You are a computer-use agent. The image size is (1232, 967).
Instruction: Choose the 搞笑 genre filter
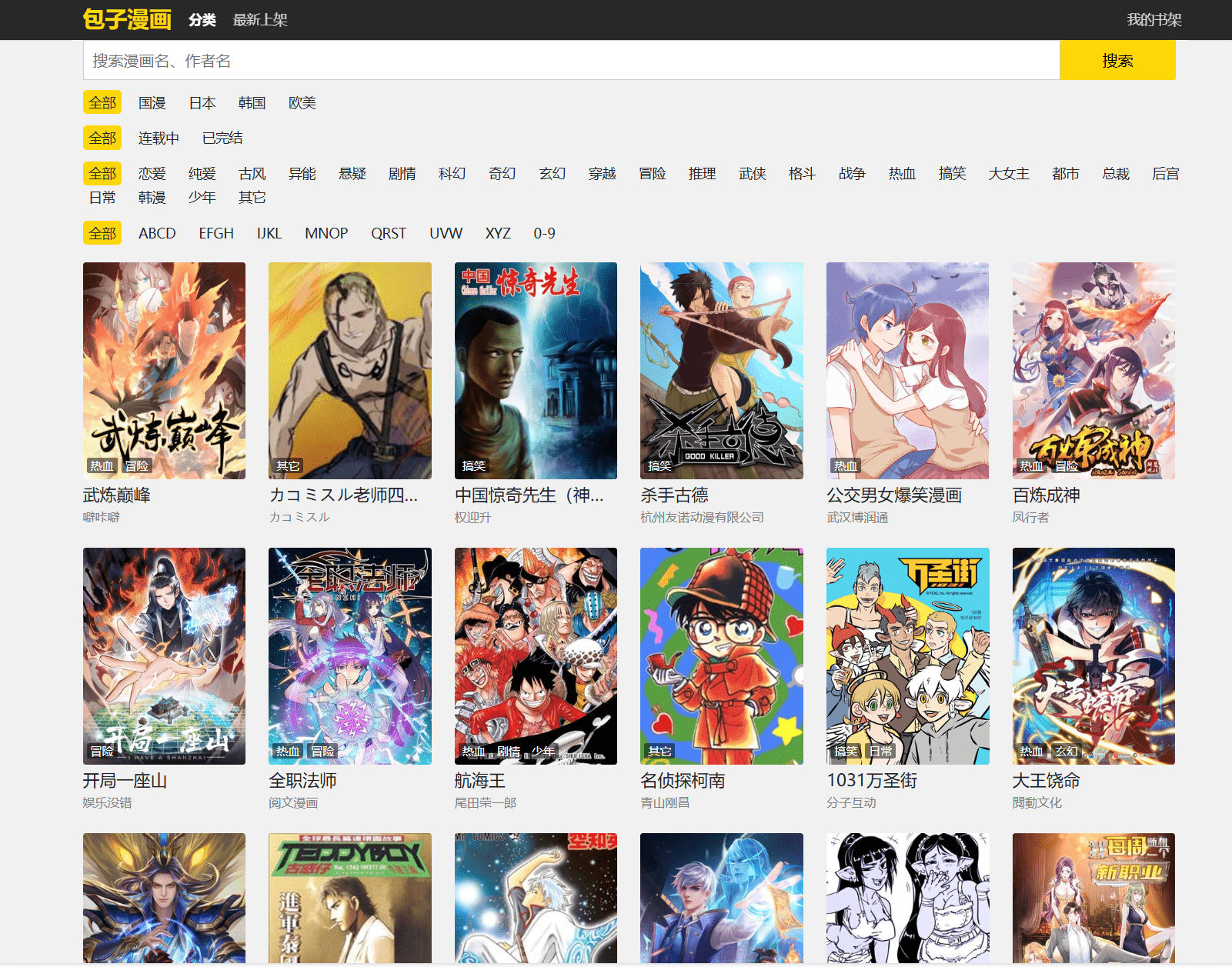coord(953,174)
